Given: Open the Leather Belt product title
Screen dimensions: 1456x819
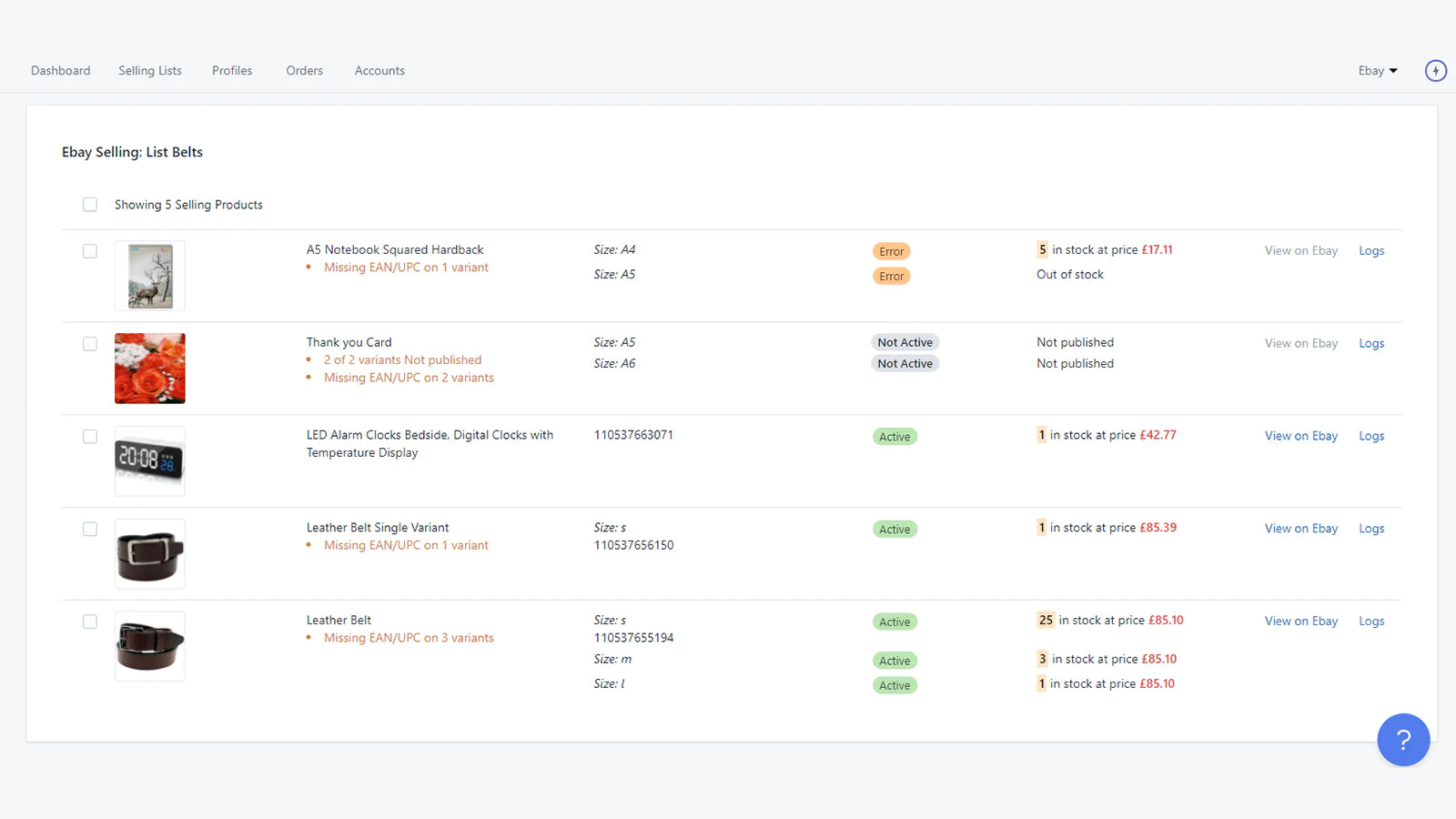Looking at the screenshot, I should pos(339,621).
